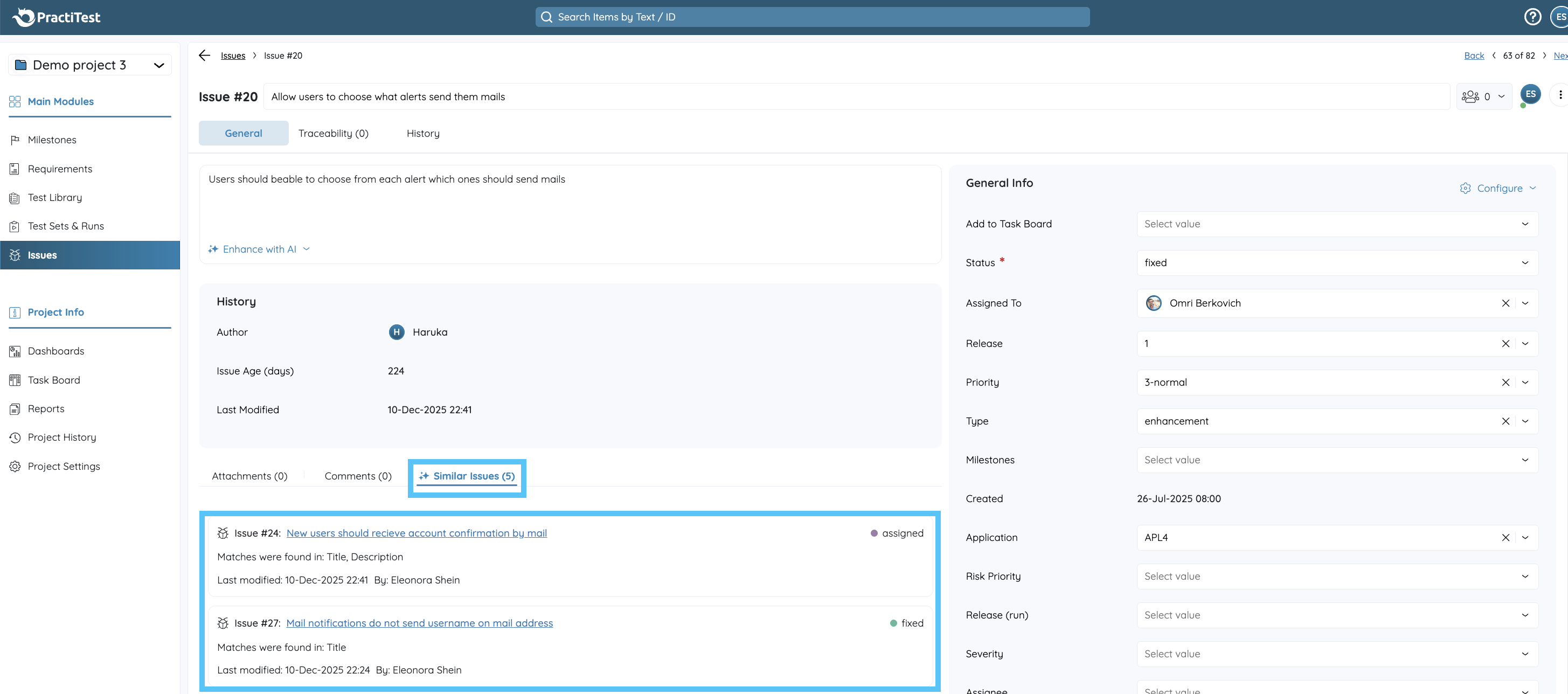Open Project Settings gear icon

coord(15,466)
